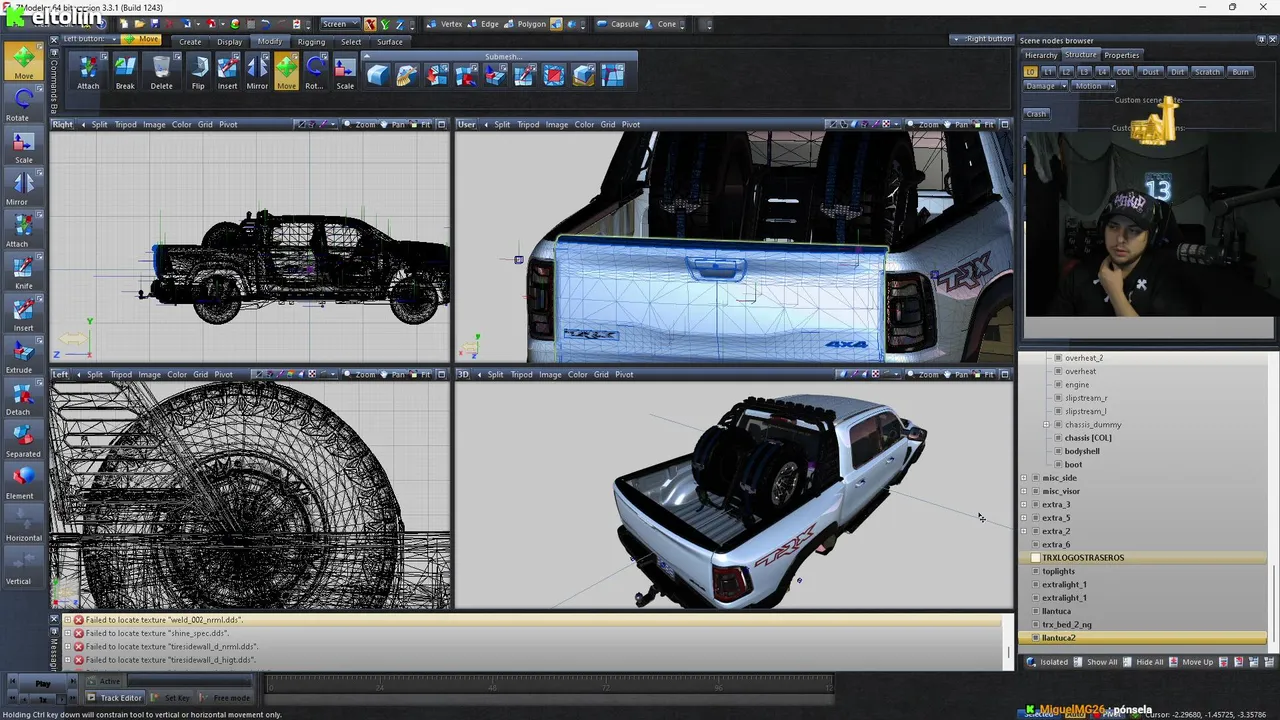Switch to the Display ribbon tab
Viewport: 1280px width, 720px height.
point(230,42)
